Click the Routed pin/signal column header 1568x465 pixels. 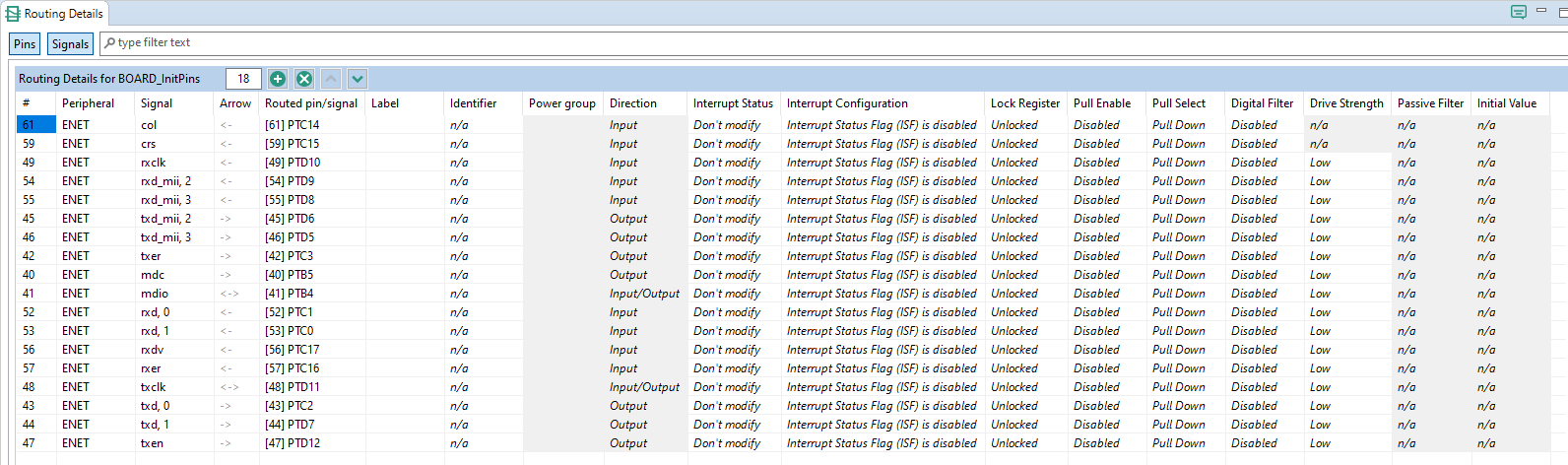pos(312,102)
